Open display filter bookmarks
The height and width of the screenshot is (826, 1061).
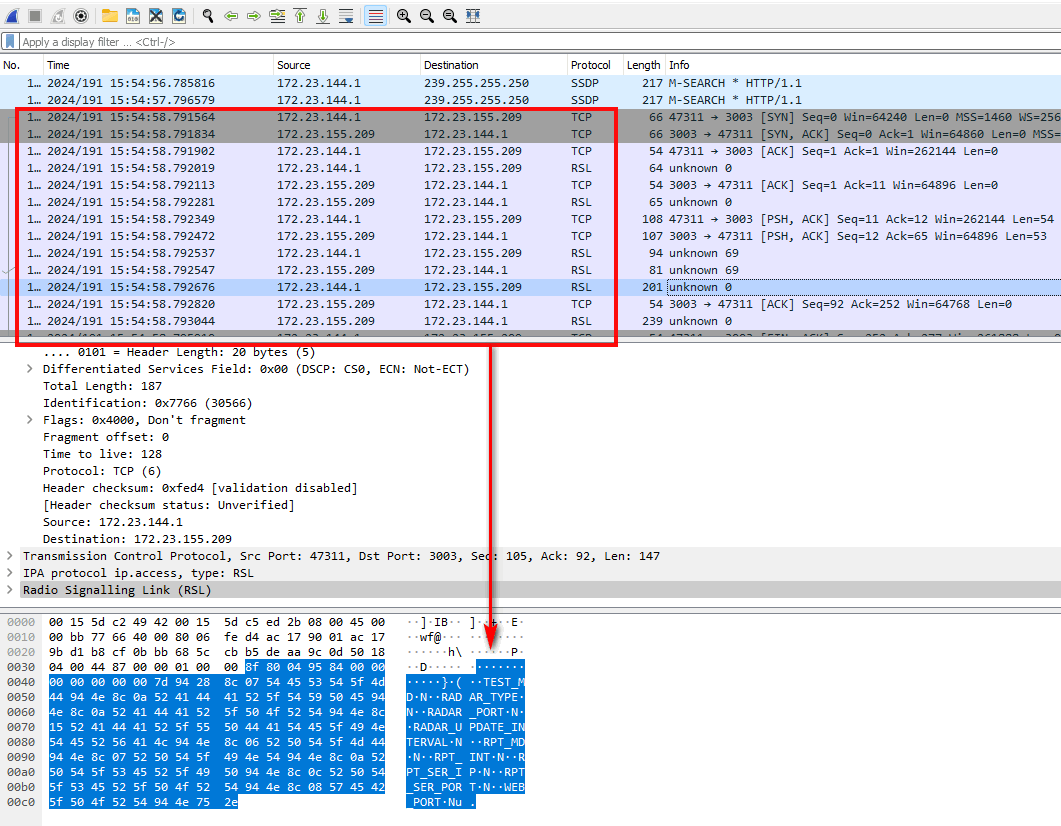pos(10,41)
